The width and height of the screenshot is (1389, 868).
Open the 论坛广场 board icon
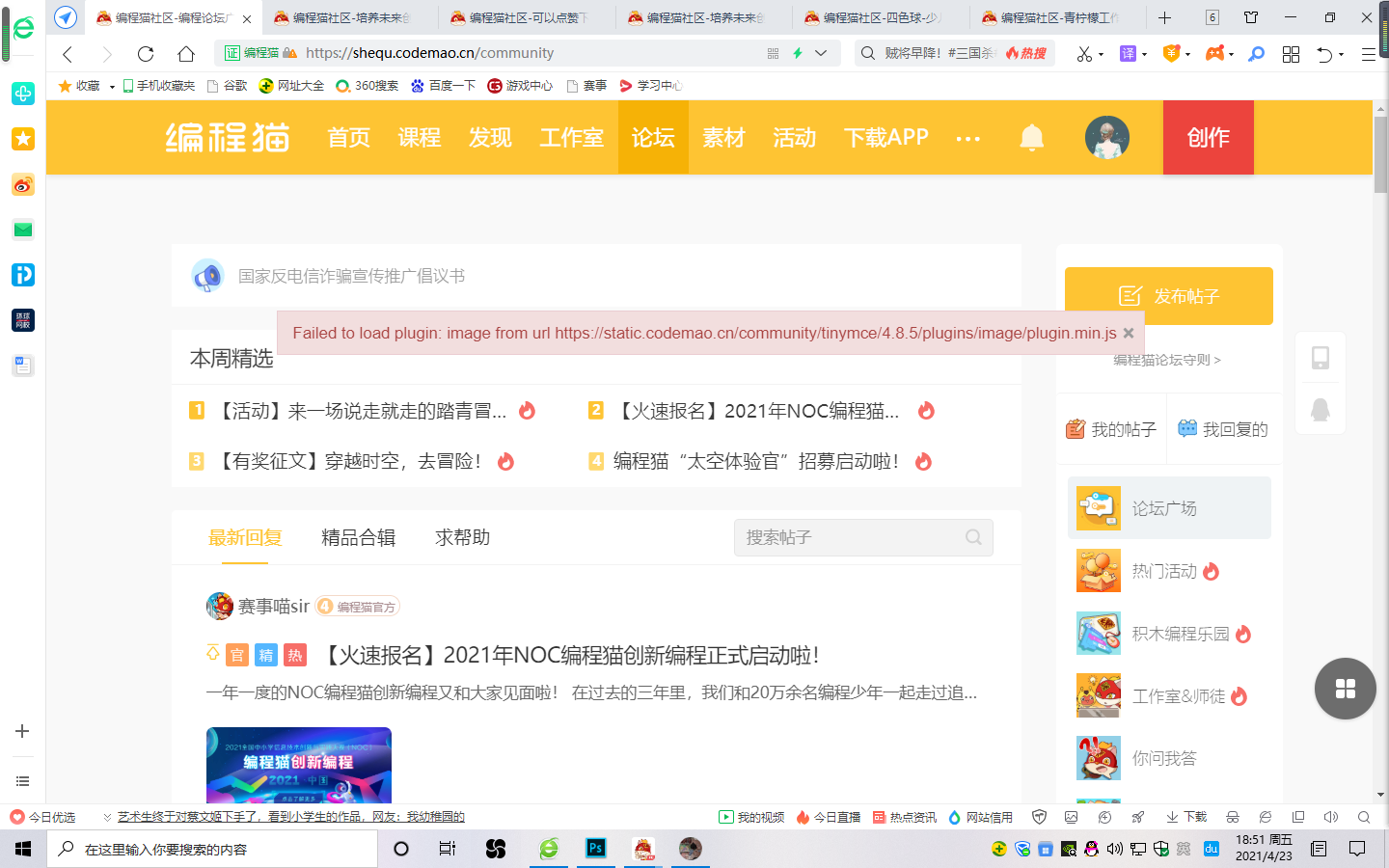[x=1099, y=508]
